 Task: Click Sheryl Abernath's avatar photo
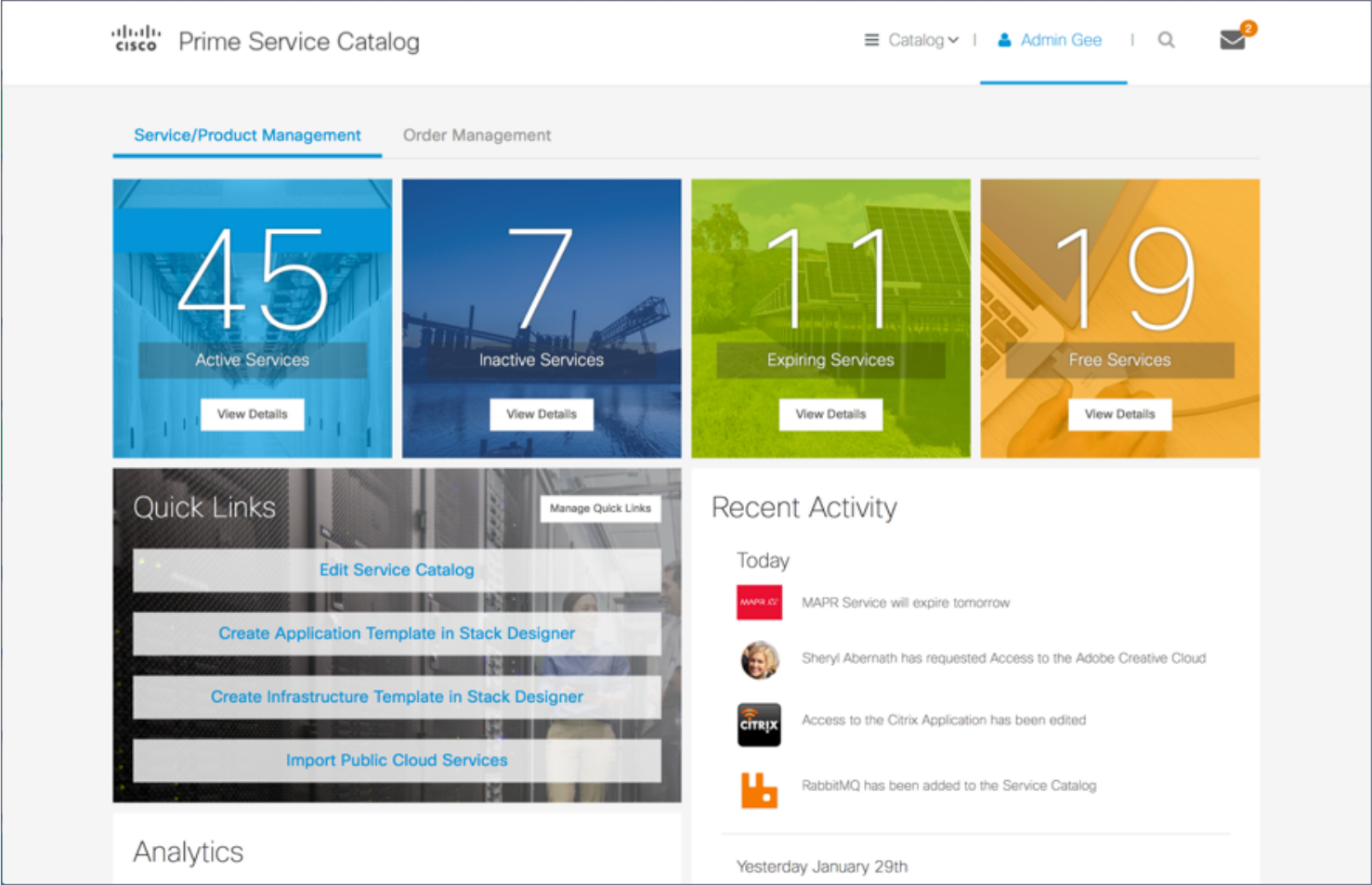click(760, 659)
